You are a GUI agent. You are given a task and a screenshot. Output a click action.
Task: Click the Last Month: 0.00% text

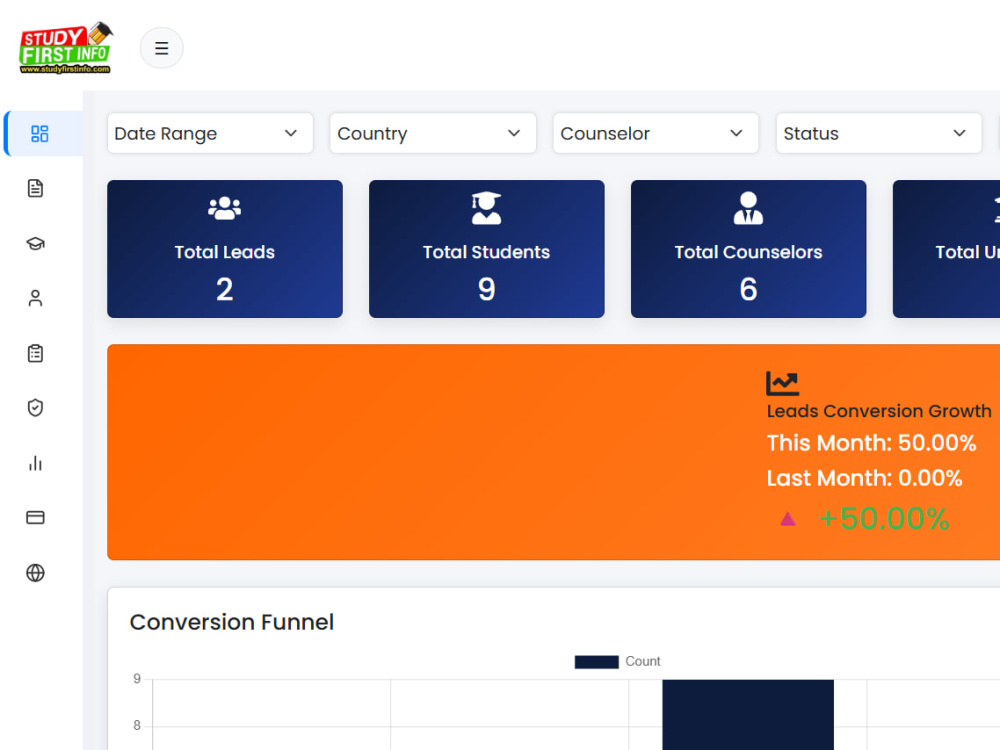pyautogui.click(x=864, y=478)
